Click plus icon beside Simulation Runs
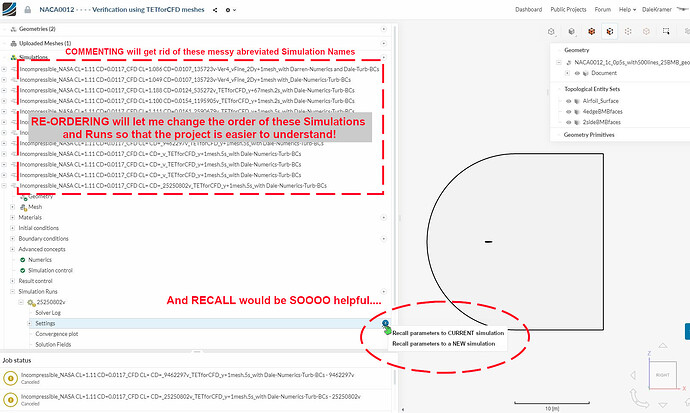Viewport: 690px width, 413px height. tap(383, 291)
